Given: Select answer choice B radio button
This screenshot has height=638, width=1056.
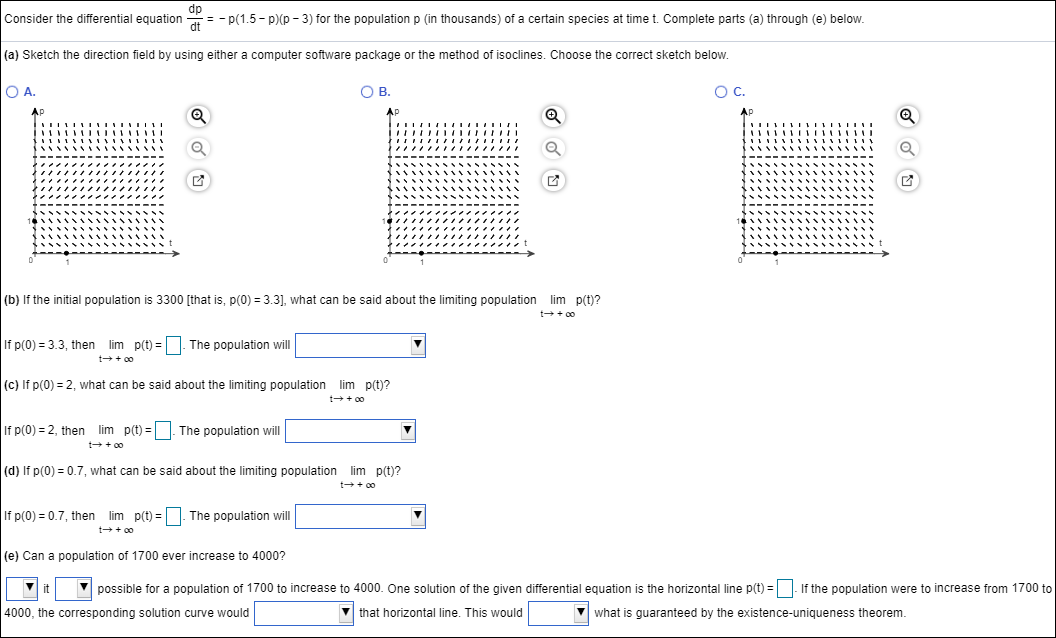Looking at the screenshot, I should click(x=365, y=91).
